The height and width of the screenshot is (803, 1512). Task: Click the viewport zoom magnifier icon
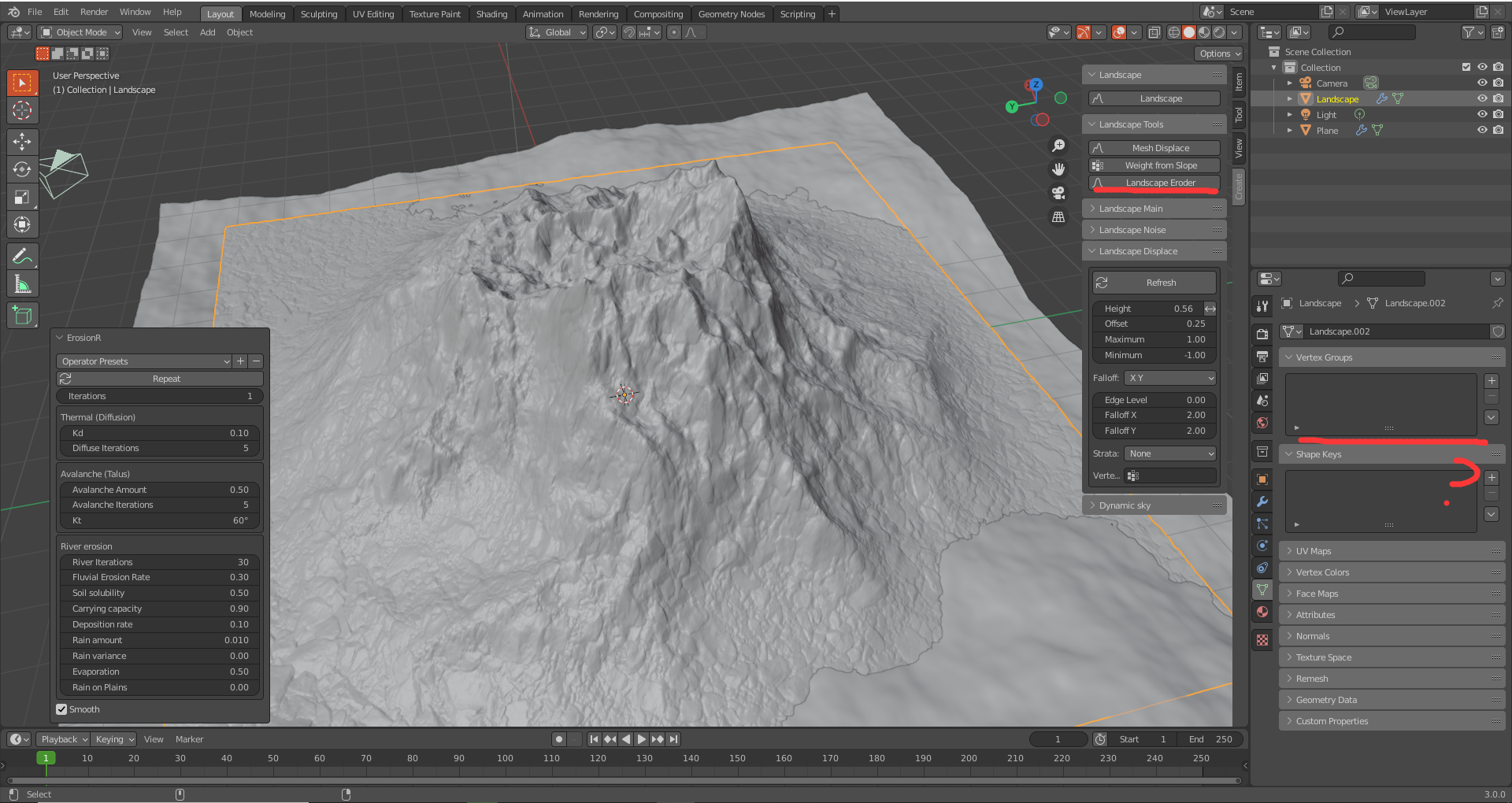pos(1058,146)
